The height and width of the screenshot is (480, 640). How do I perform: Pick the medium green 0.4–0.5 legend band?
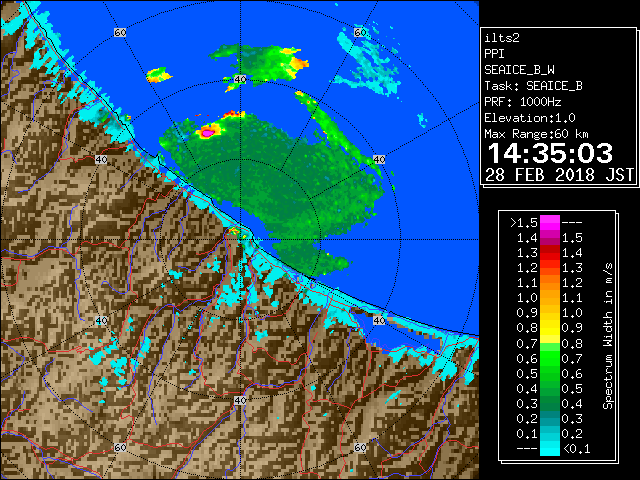click(x=550, y=389)
